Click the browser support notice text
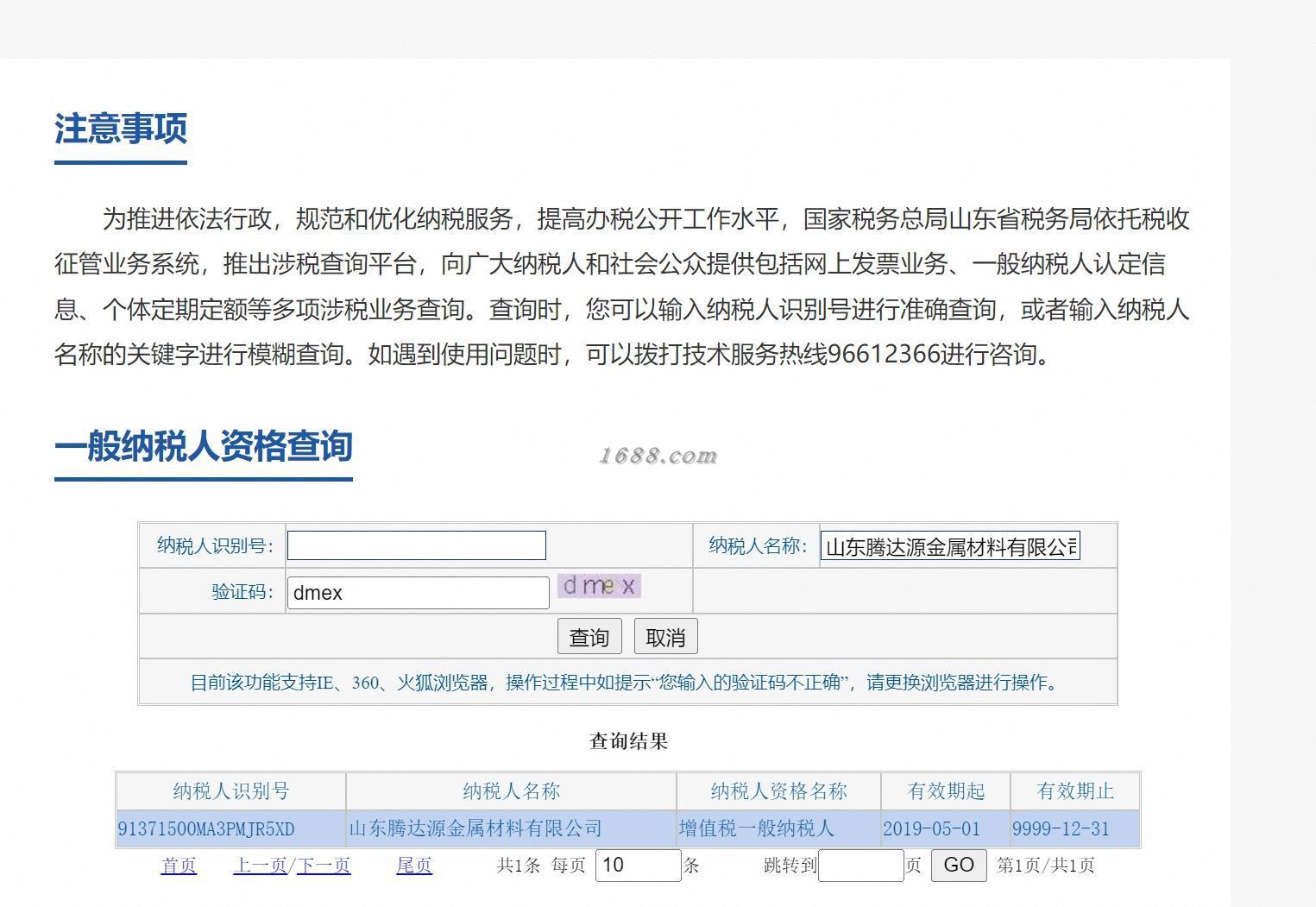The image size is (1316, 907). coord(627,683)
